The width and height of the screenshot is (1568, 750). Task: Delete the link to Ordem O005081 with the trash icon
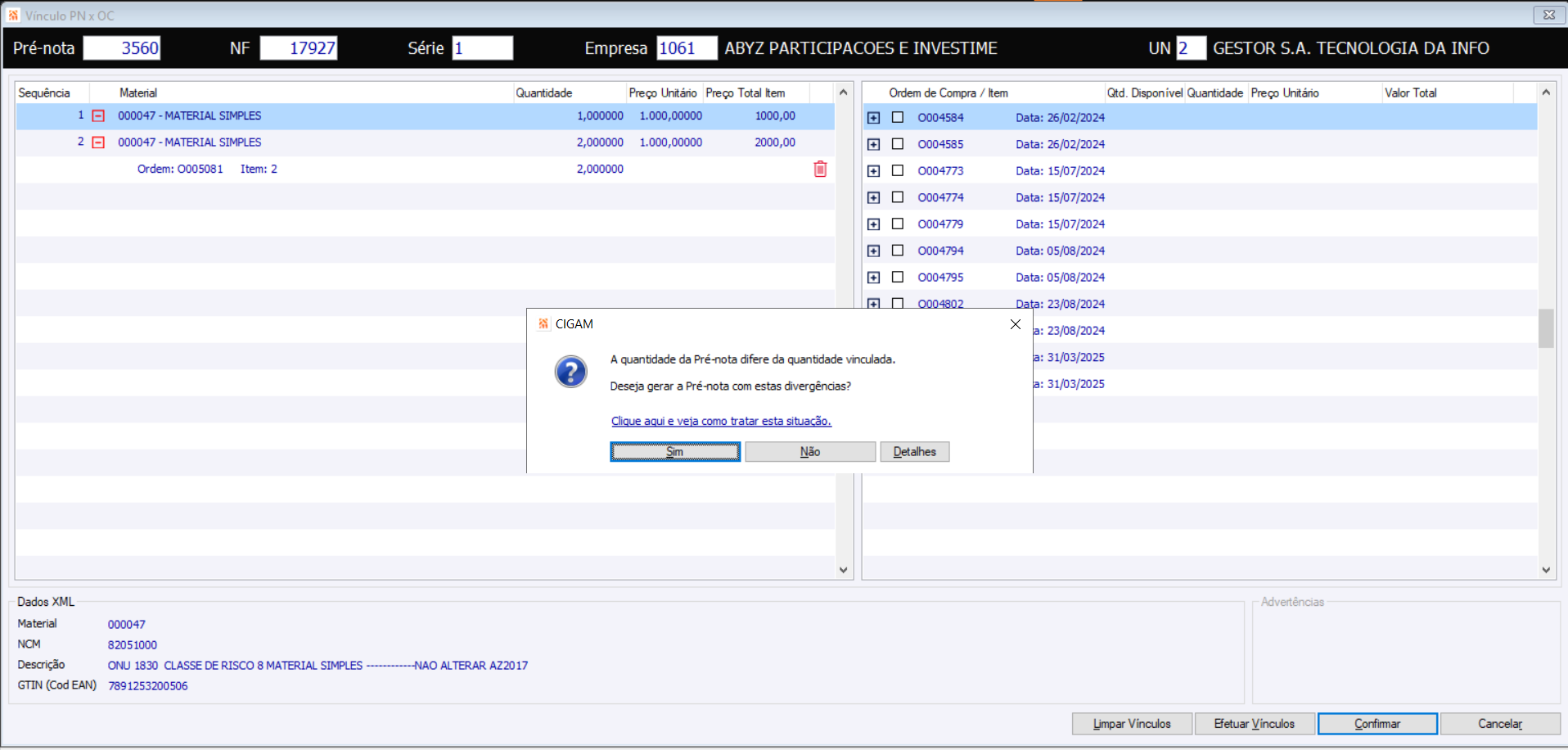click(x=820, y=169)
